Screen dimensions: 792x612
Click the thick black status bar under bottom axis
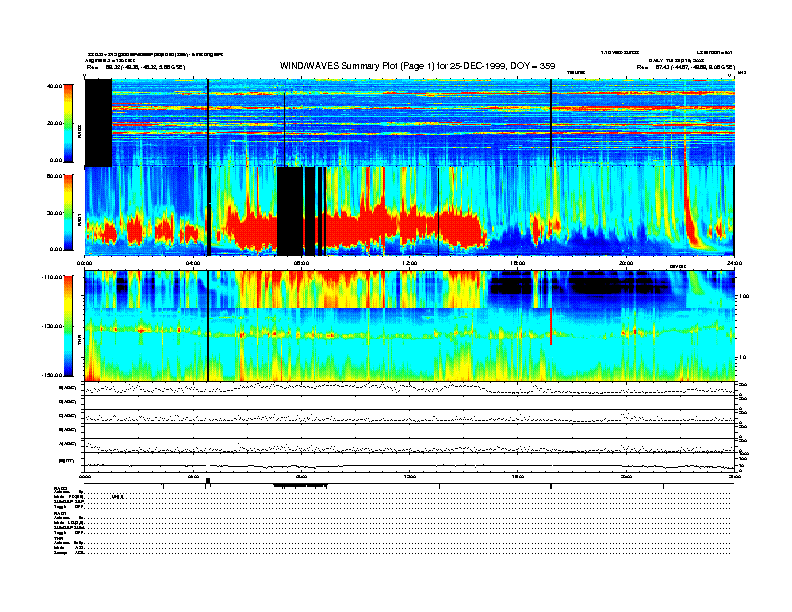coord(301,486)
